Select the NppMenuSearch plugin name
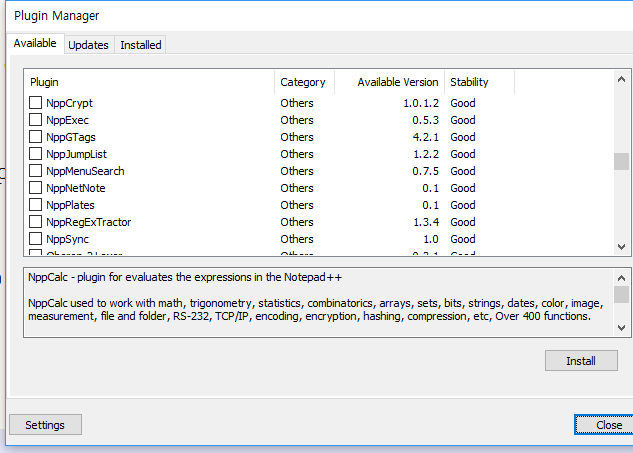 tap(85, 171)
